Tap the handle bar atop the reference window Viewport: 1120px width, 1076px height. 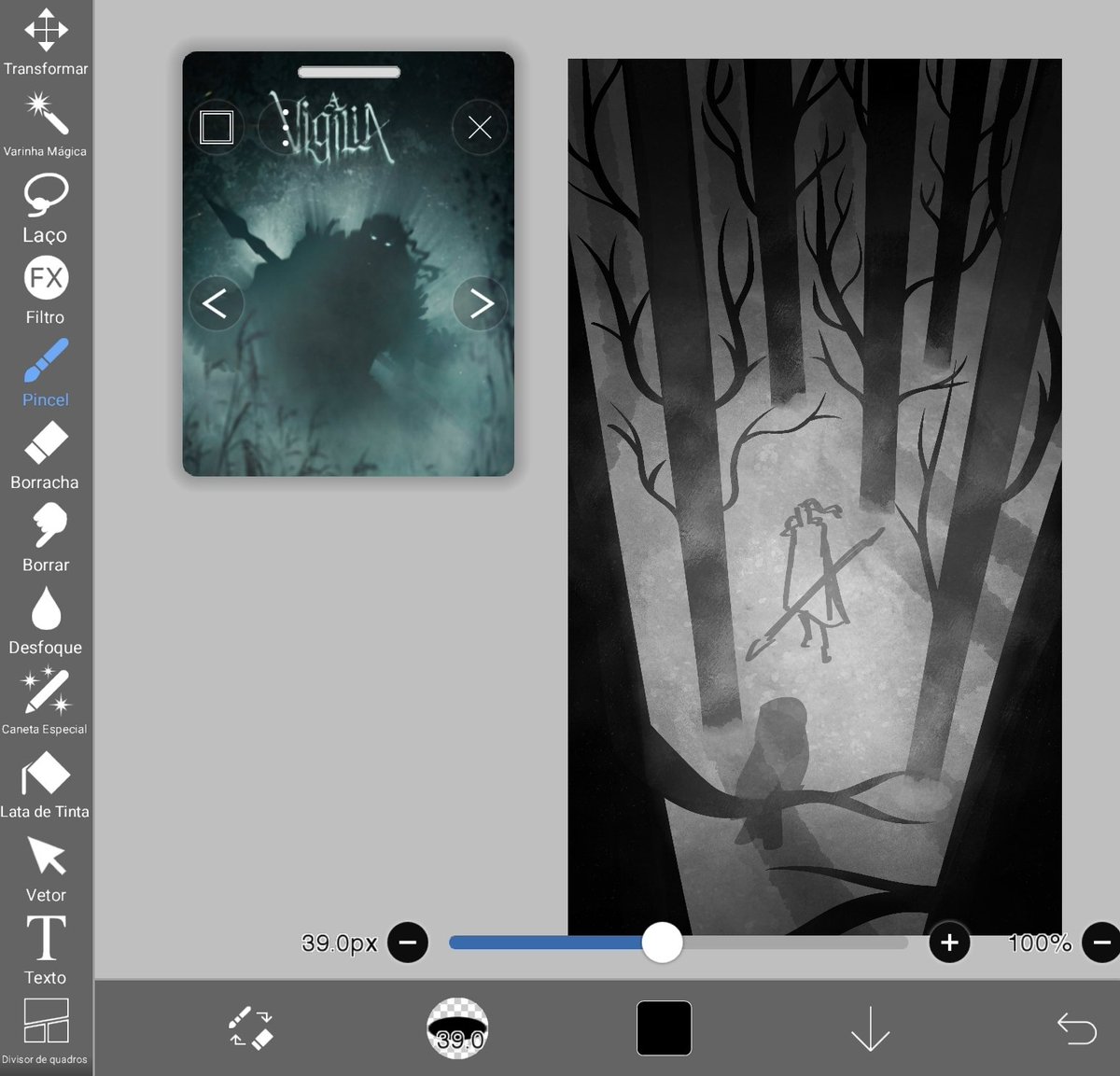pyautogui.click(x=349, y=72)
